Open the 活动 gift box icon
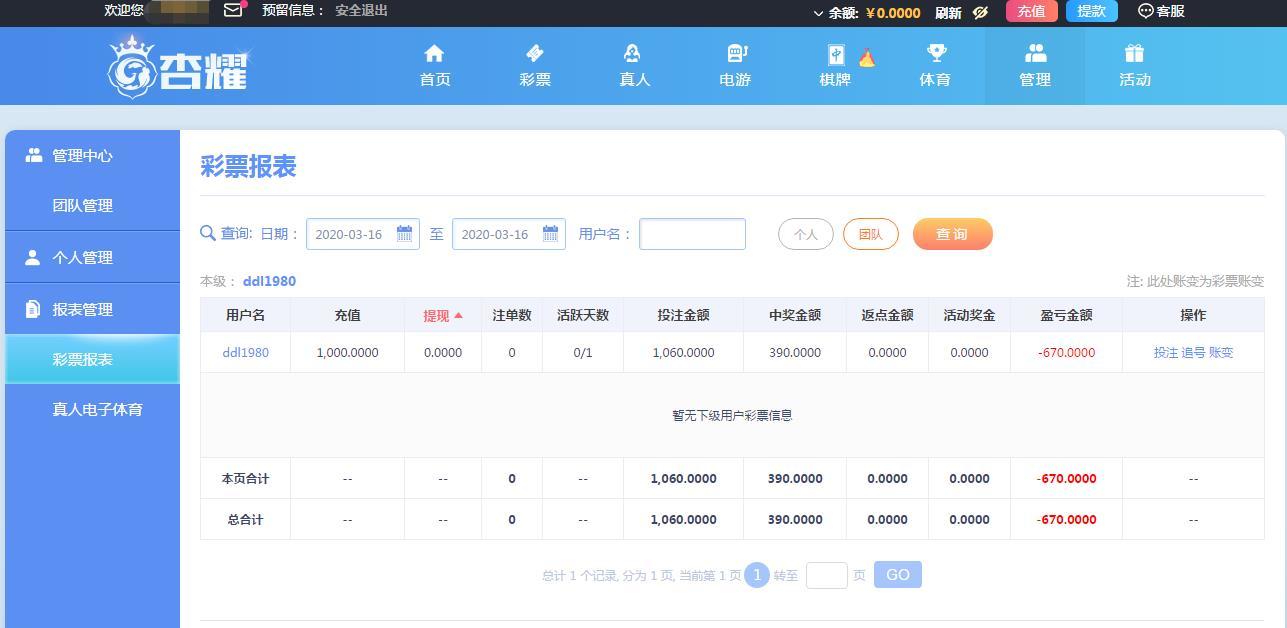 [x=1134, y=53]
